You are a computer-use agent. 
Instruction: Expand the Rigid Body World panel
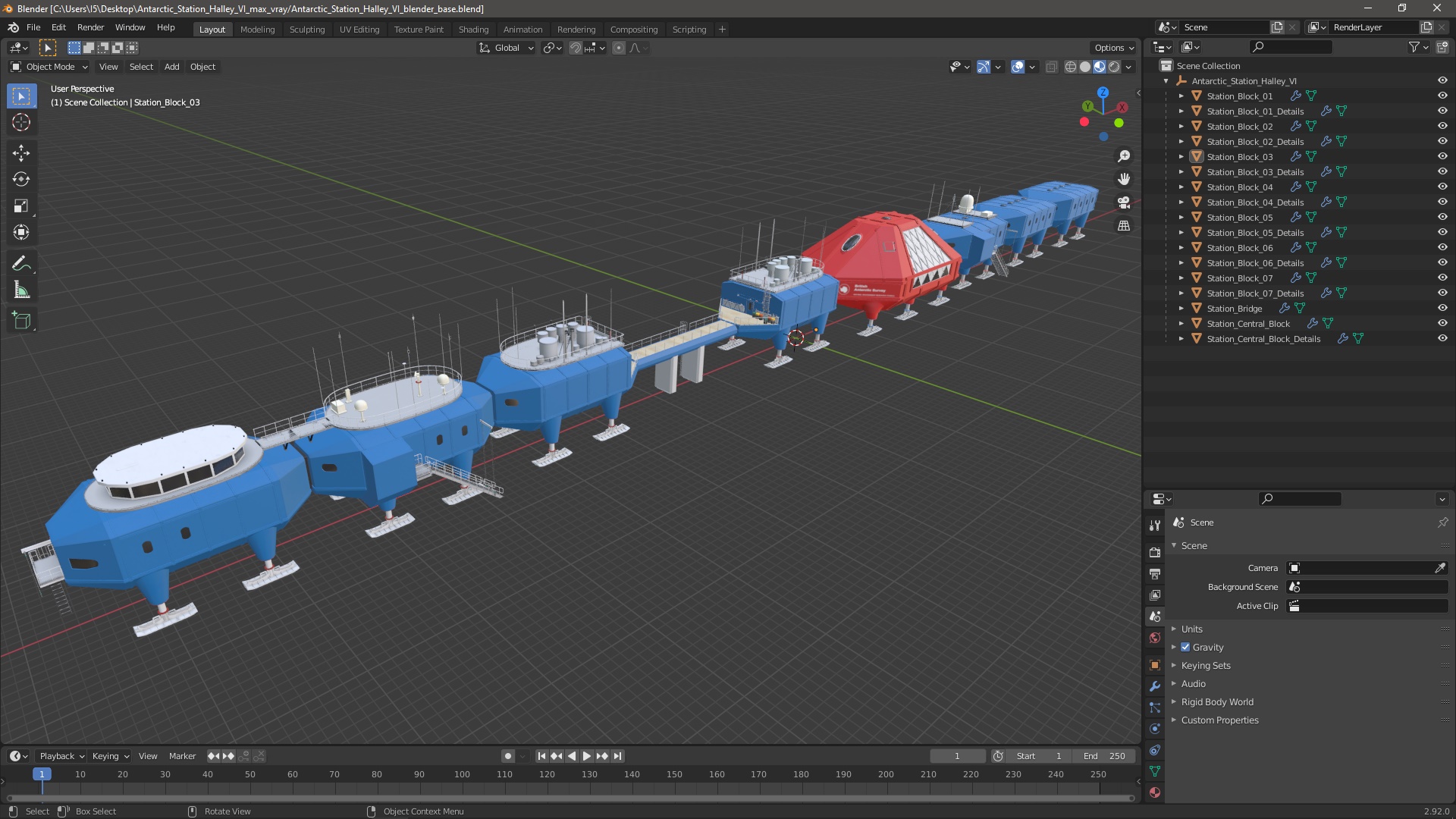(x=1216, y=702)
